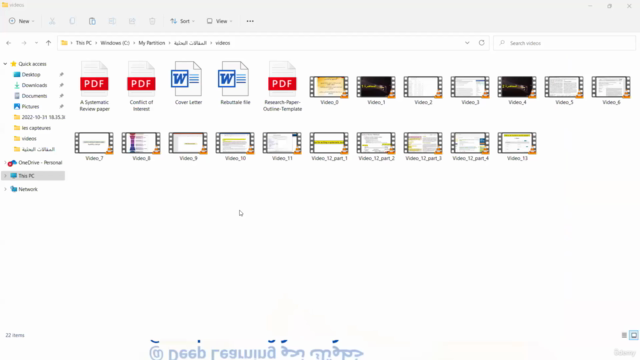Collapse the Quick access tree
This screenshot has height=360, width=640.
[x=5, y=64]
